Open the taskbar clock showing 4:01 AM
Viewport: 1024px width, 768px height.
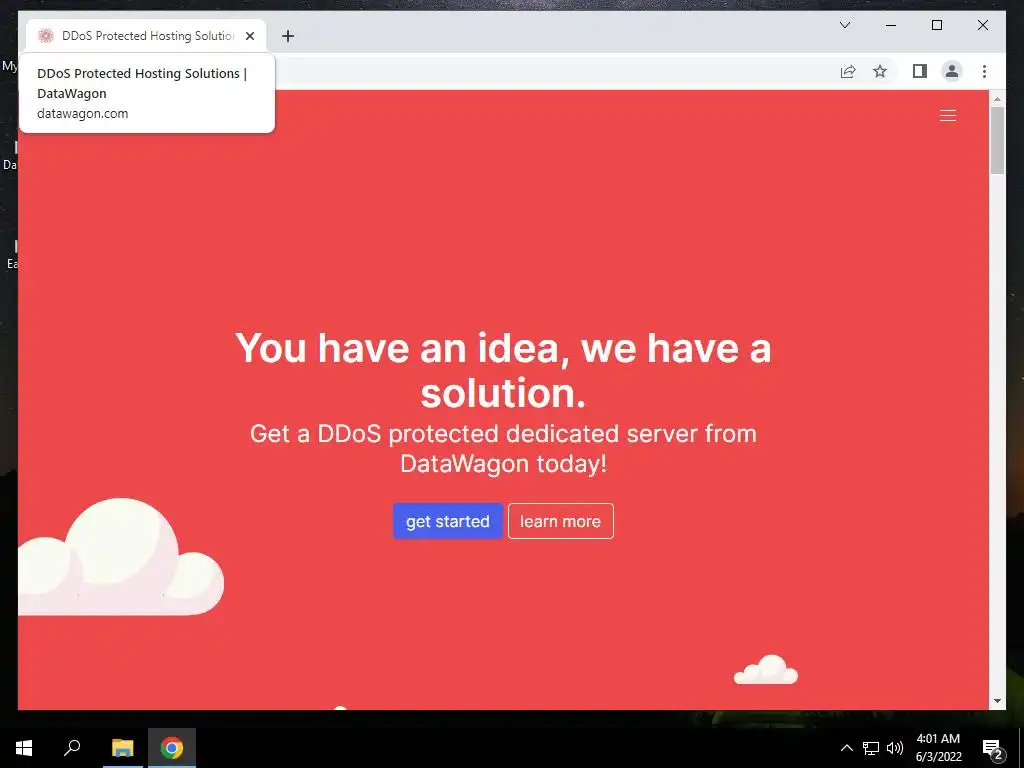pos(938,748)
